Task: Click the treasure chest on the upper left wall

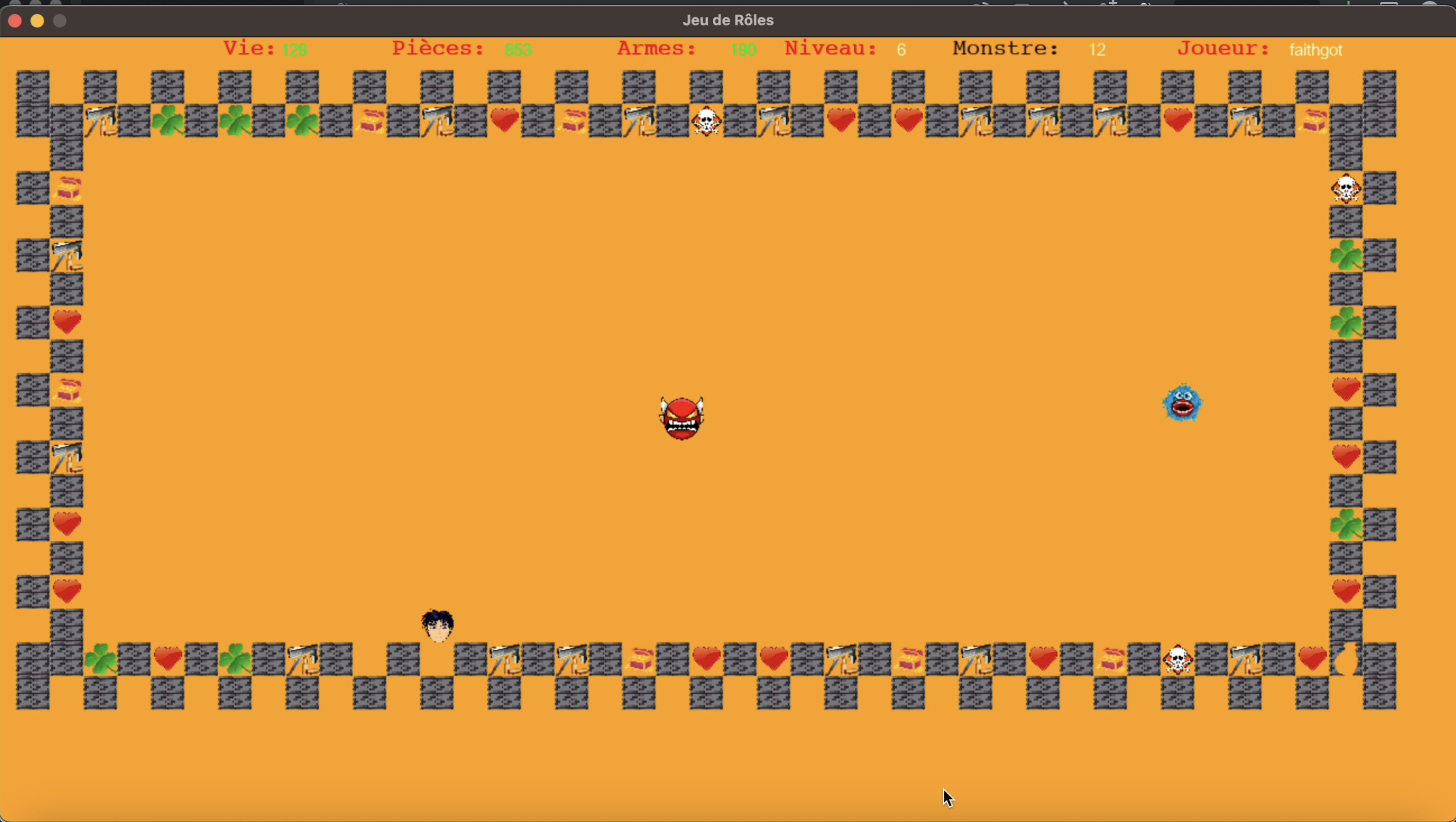Action: click(x=68, y=188)
